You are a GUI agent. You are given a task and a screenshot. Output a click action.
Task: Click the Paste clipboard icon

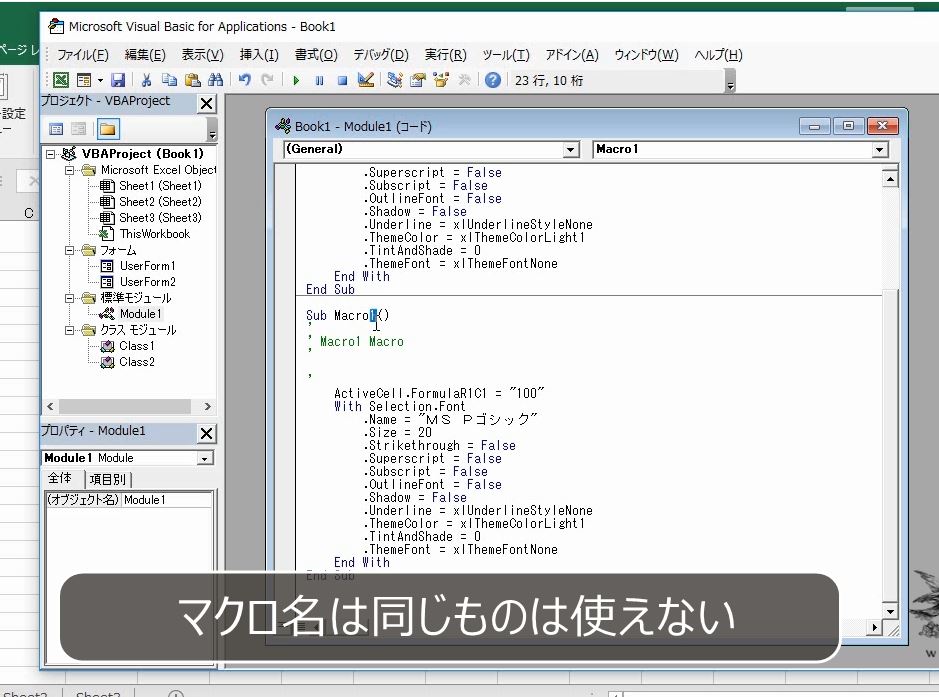tap(193, 80)
